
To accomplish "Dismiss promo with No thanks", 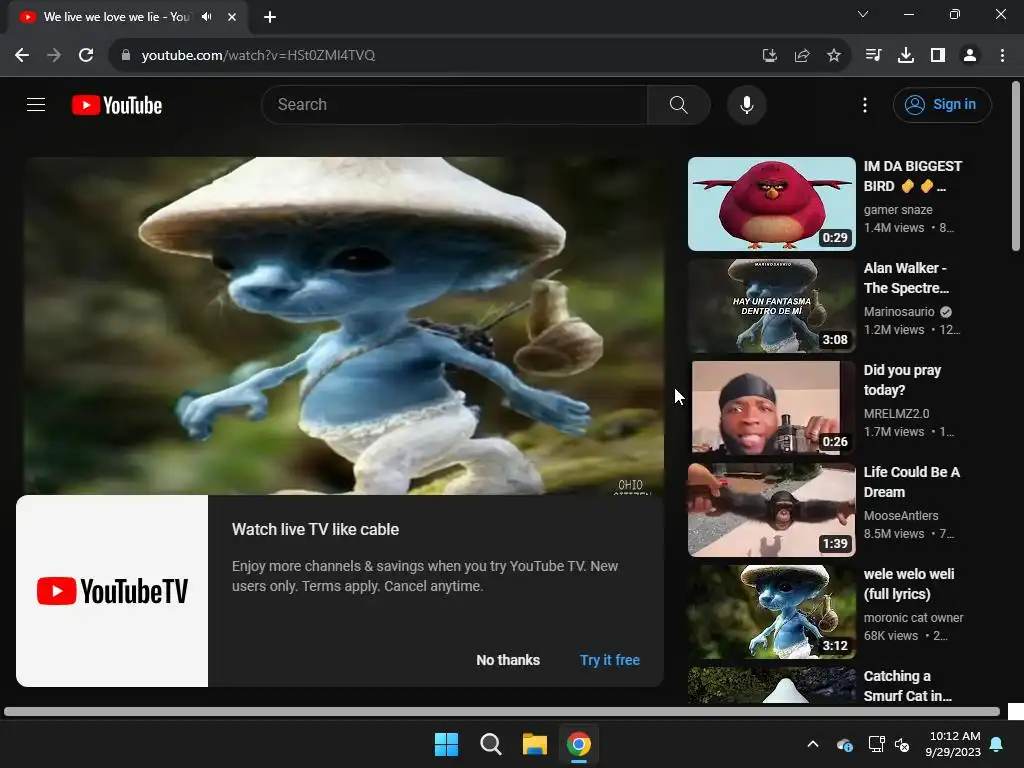I will (x=508, y=660).
